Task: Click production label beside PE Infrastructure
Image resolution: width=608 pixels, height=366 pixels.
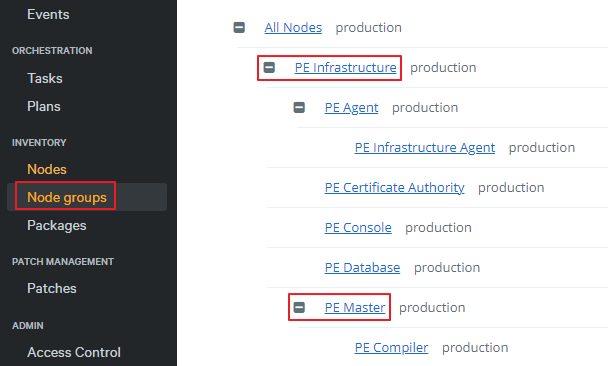Action: point(443,68)
